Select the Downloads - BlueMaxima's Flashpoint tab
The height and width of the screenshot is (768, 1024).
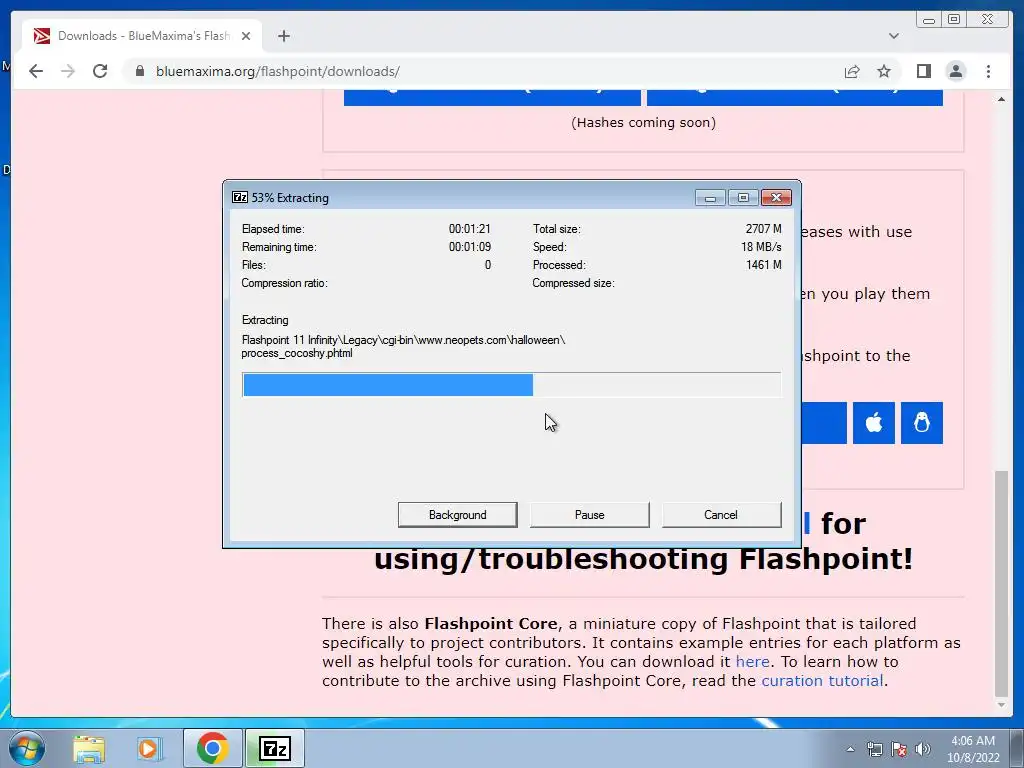(142, 36)
